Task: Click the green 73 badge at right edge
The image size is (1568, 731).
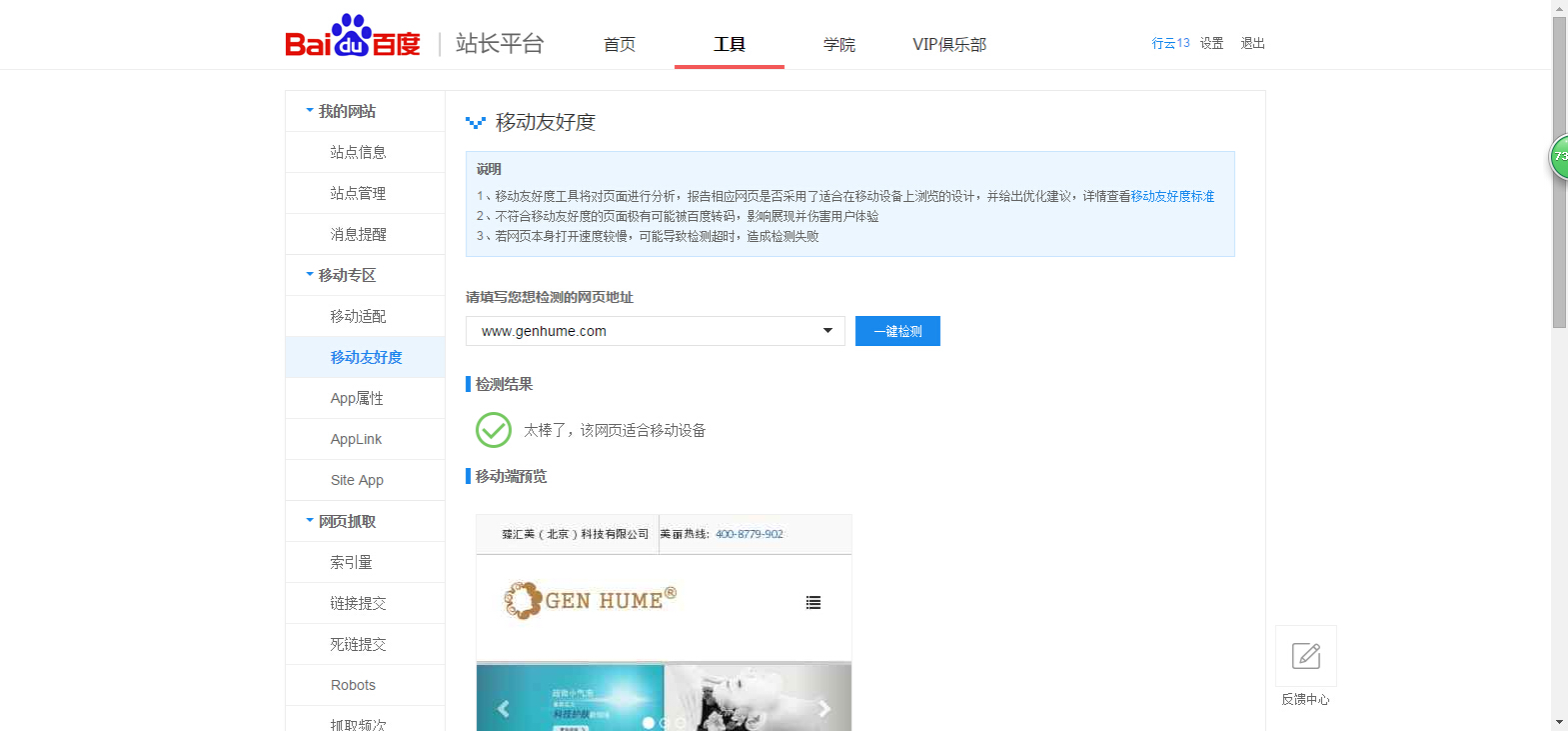Action: (1558, 157)
